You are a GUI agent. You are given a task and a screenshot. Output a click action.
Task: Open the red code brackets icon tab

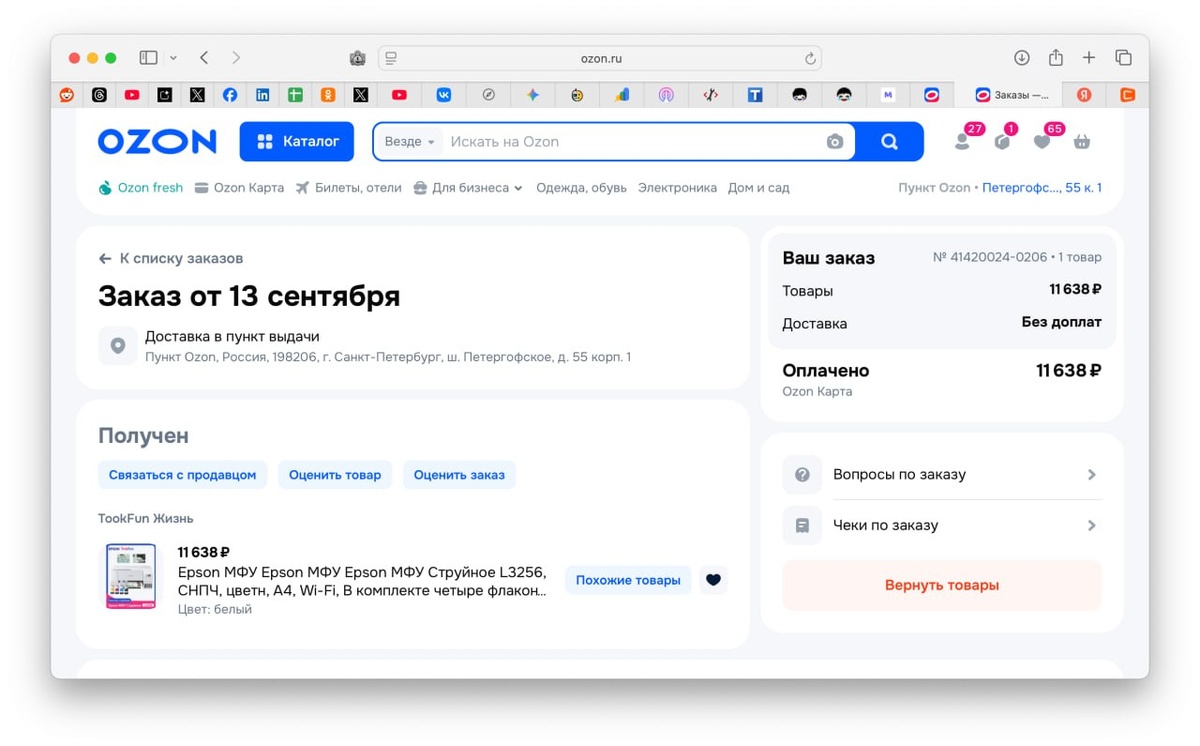click(711, 95)
